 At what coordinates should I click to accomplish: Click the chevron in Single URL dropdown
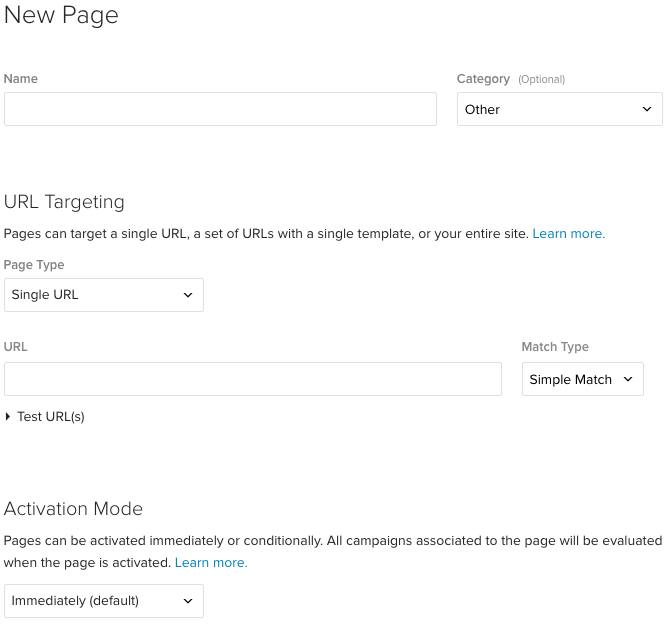tap(188, 295)
